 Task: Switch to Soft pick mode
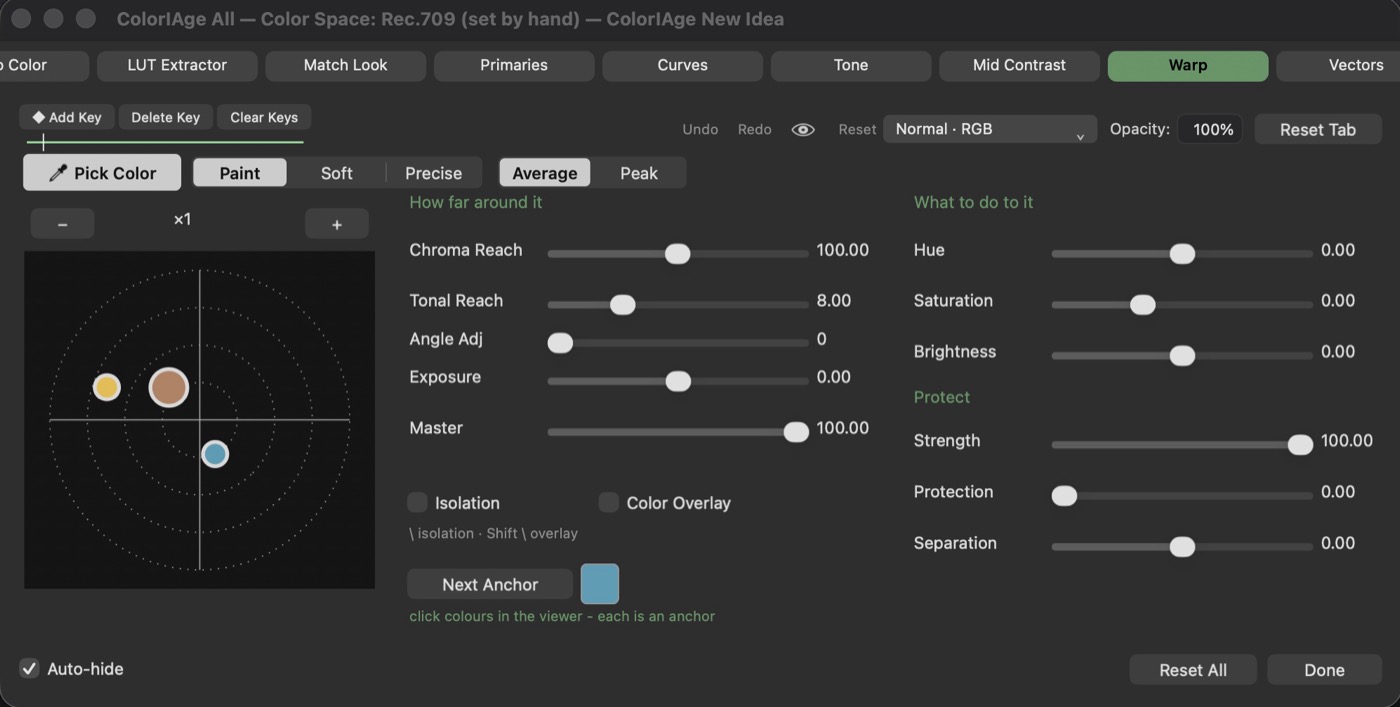tap(337, 173)
